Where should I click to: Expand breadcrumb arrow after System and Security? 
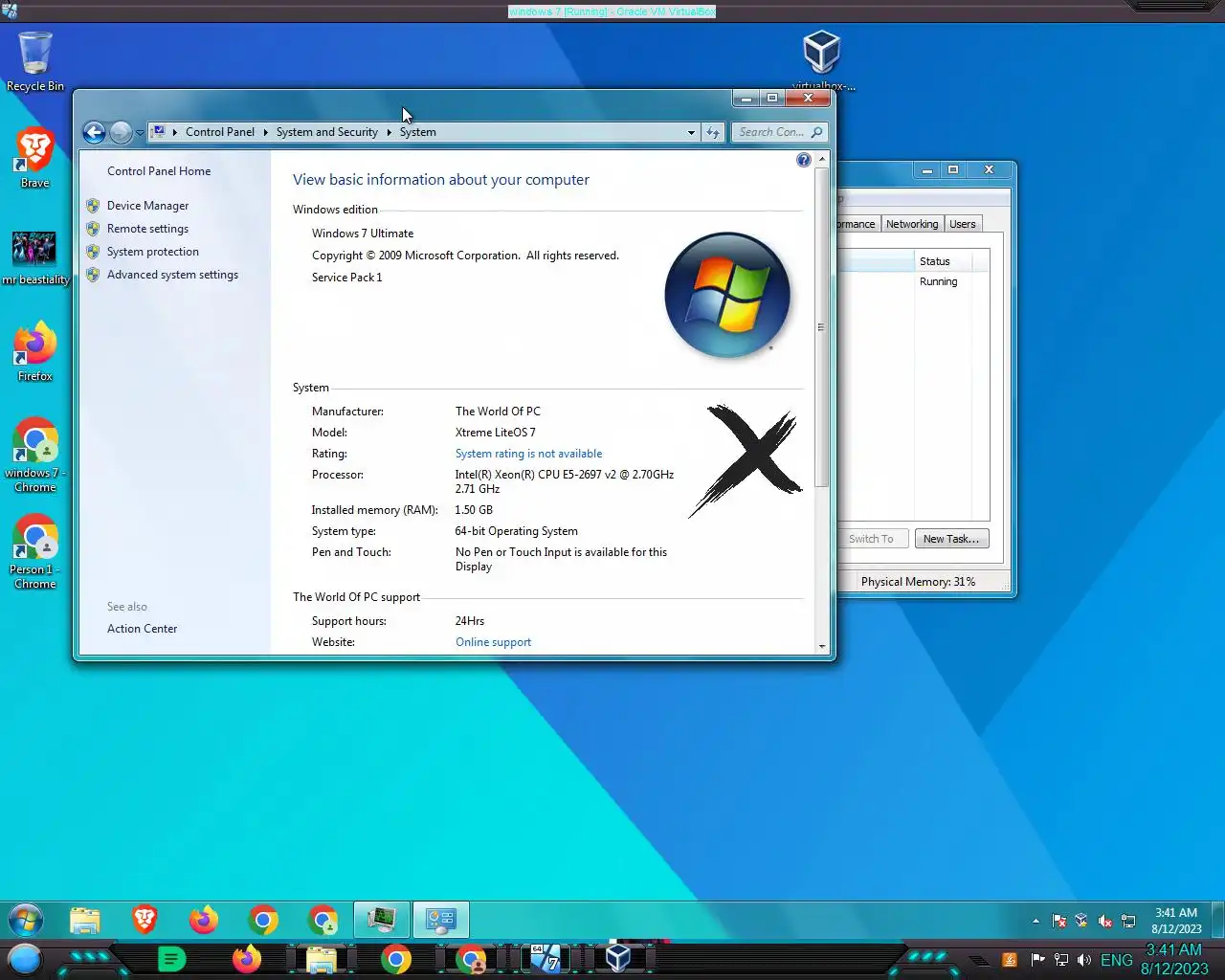click(x=389, y=132)
